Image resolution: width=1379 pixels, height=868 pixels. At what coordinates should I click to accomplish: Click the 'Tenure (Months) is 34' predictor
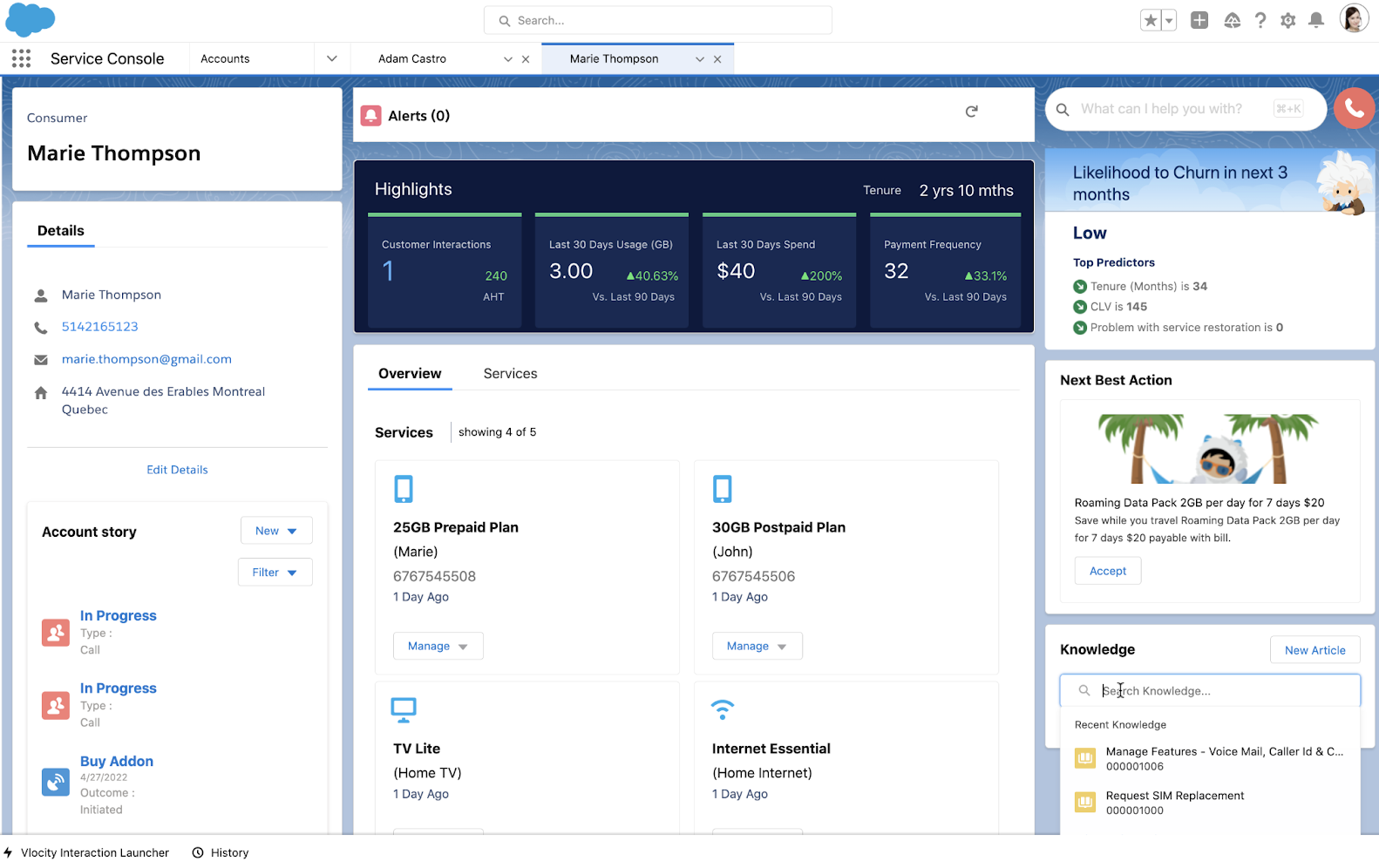1149,287
